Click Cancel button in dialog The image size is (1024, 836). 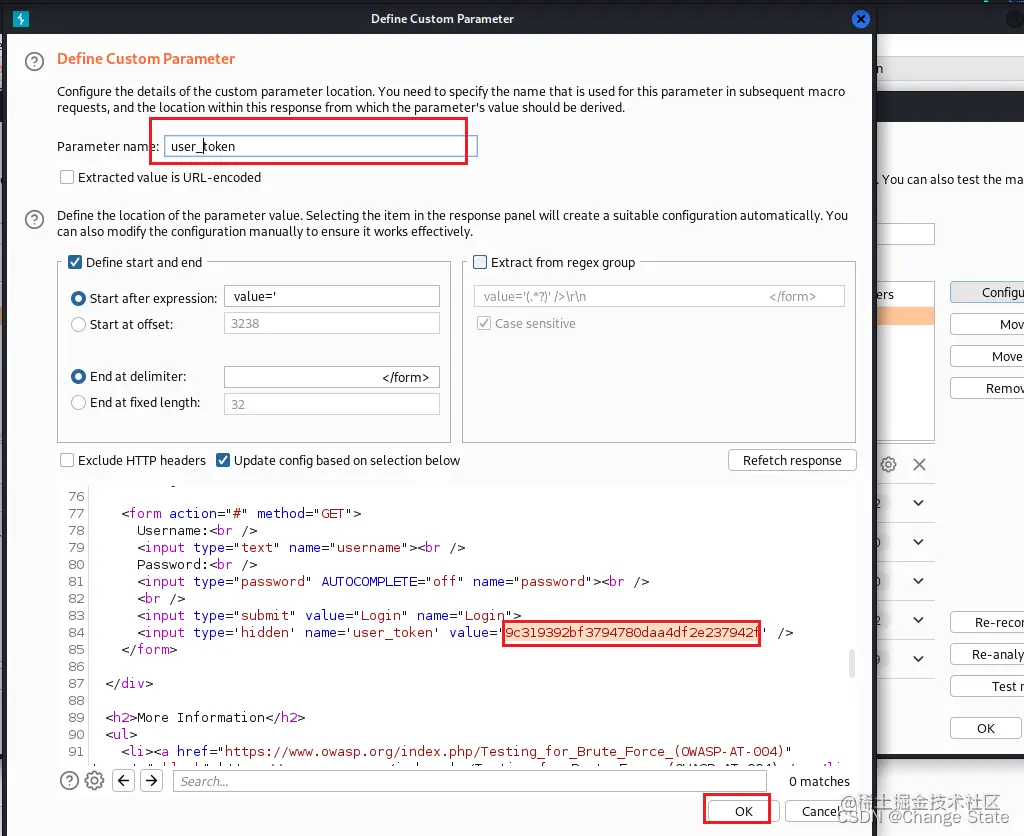coord(821,811)
